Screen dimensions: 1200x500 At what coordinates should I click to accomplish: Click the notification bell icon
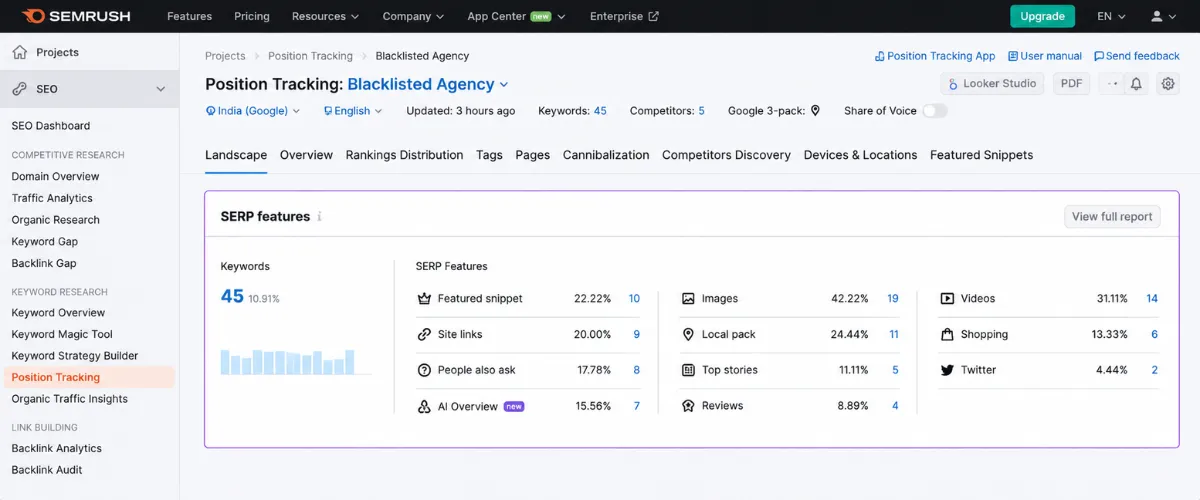(x=1136, y=84)
